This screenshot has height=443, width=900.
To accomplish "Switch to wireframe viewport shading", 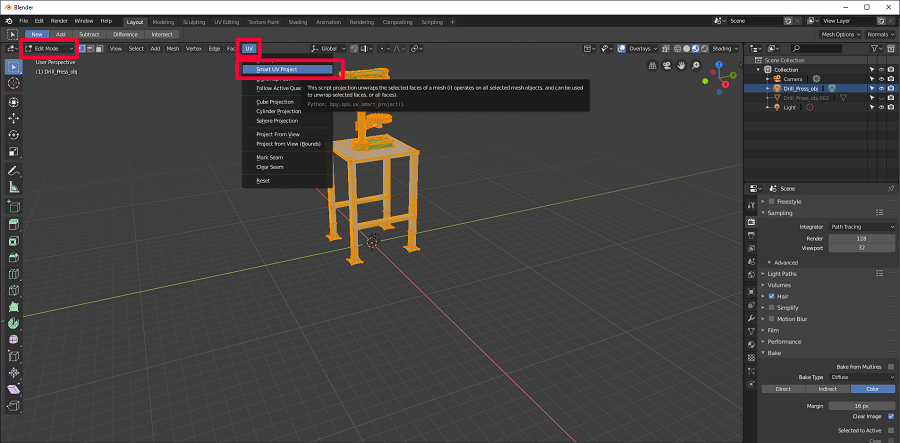I will point(677,49).
